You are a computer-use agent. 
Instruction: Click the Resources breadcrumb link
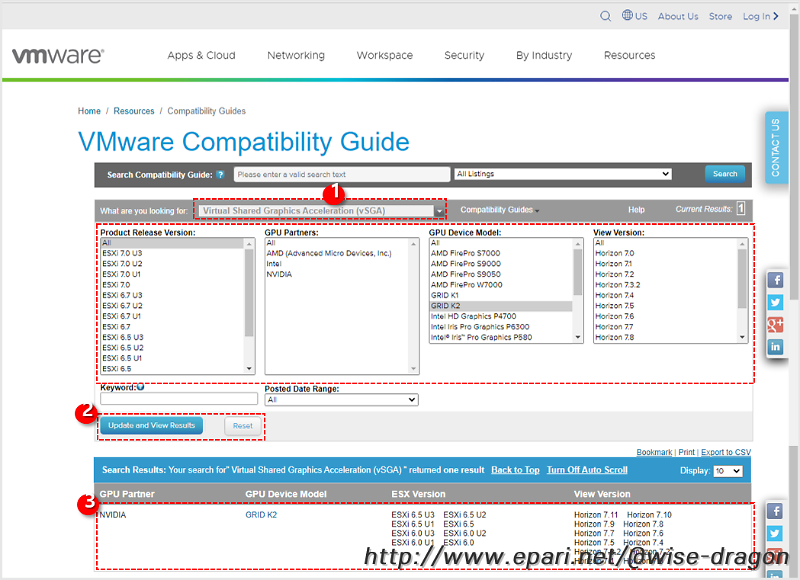pyautogui.click(x=134, y=111)
